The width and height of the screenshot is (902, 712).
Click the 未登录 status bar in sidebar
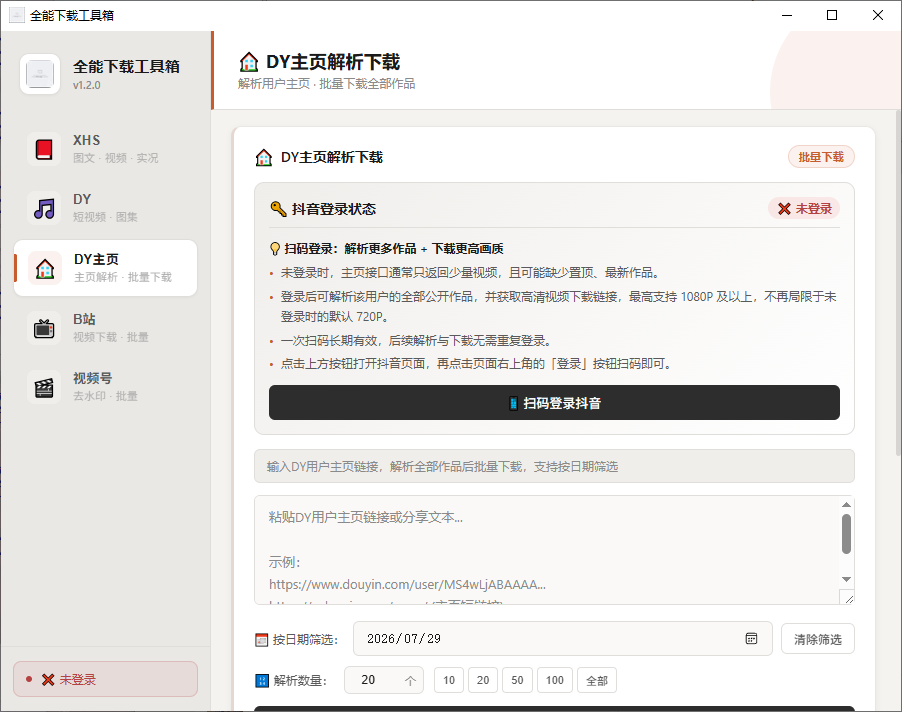[x=105, y=679]
